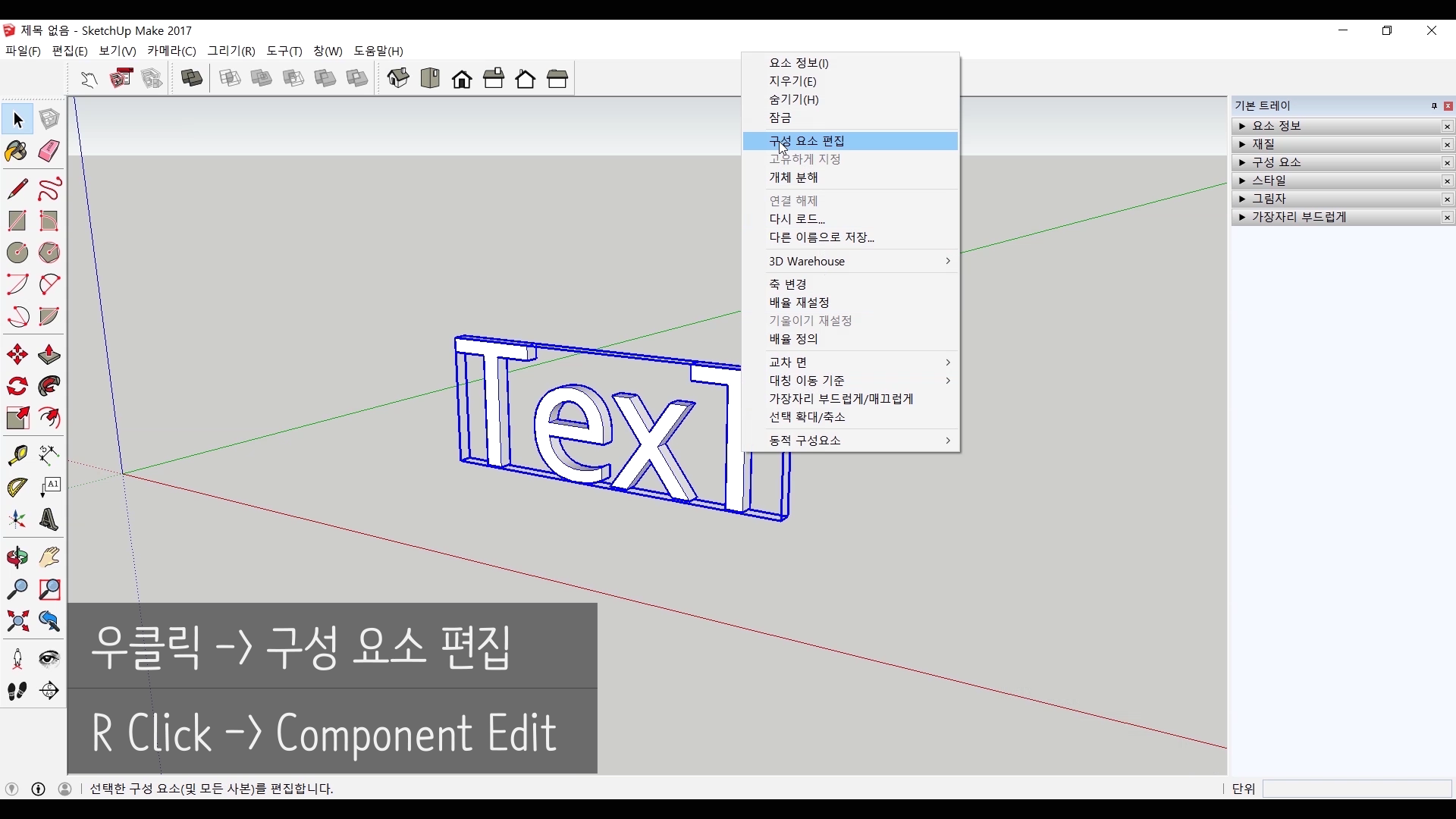
Task: Click the 단위 measurements input box
Action: 1356,789
